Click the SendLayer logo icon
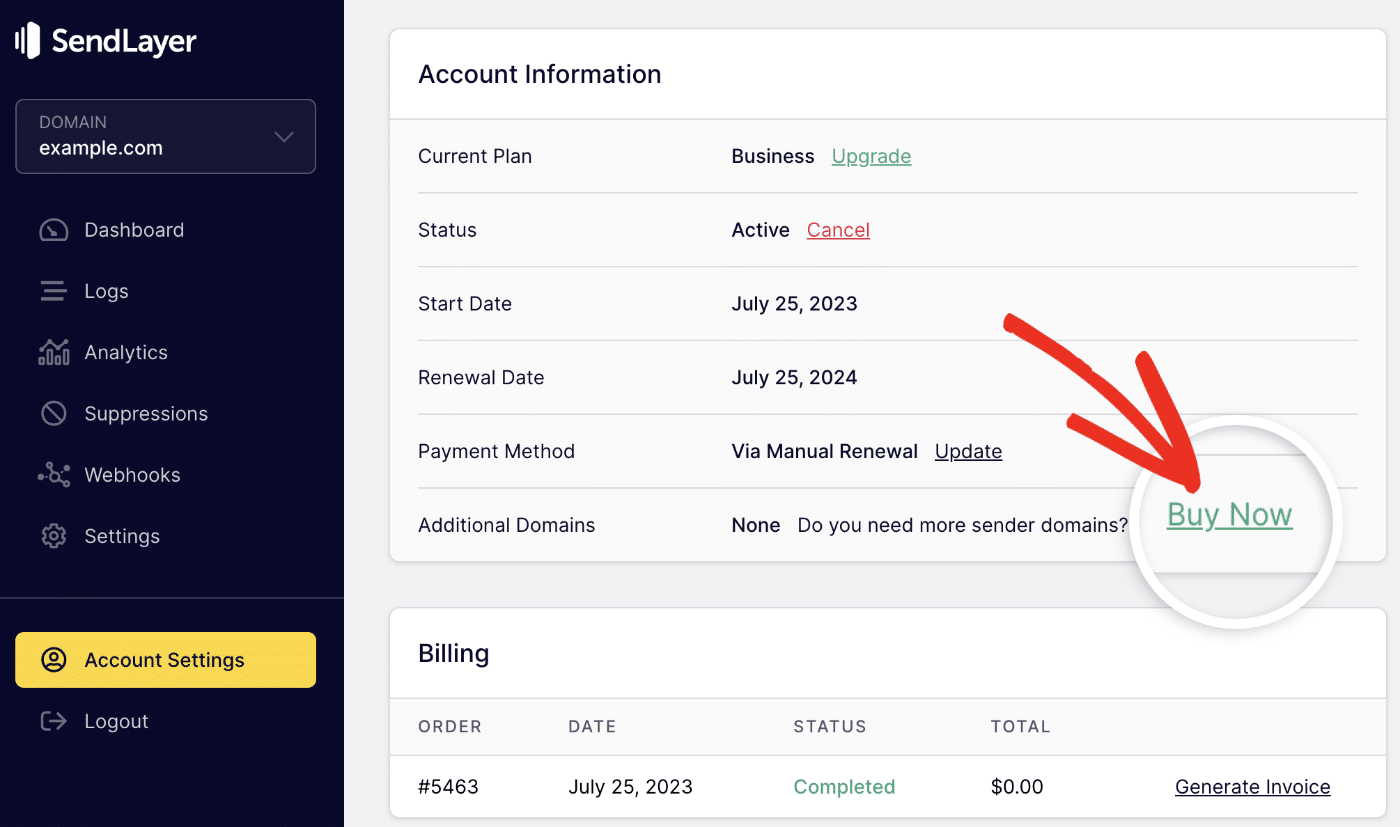The image size is (1400, 827). (28, 41)
